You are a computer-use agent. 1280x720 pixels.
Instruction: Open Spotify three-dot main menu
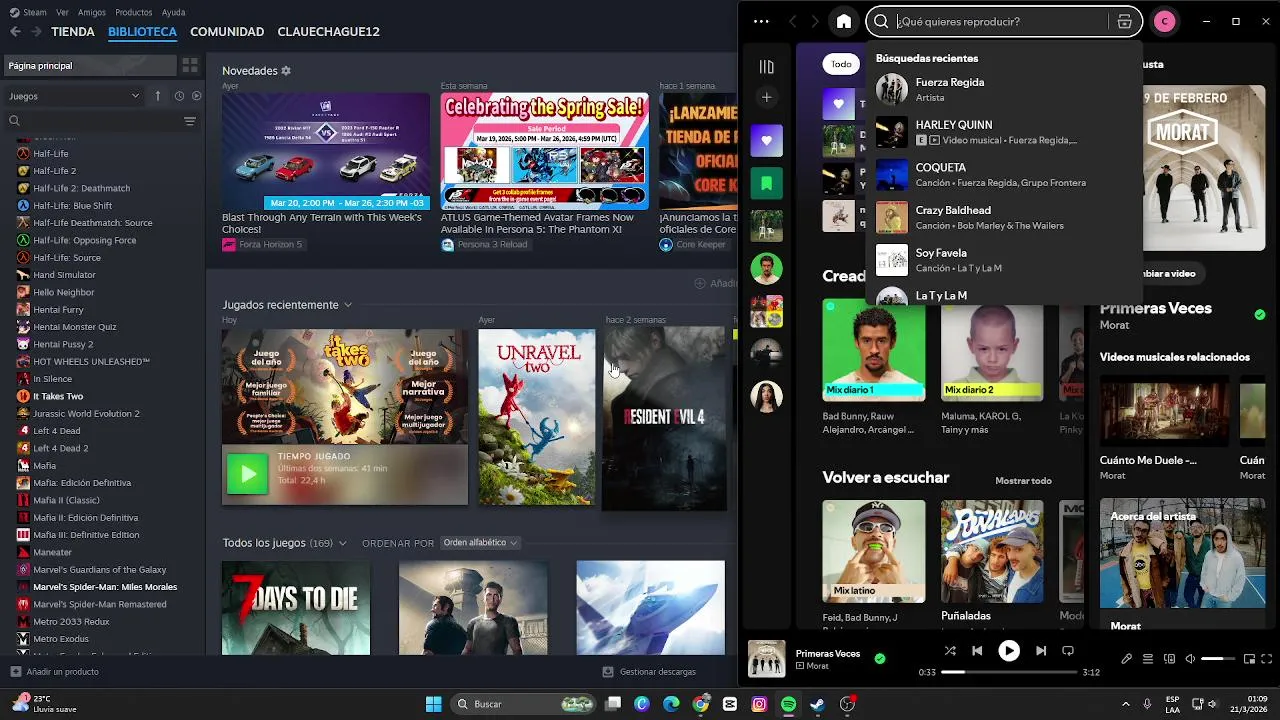tap(761, 21)
